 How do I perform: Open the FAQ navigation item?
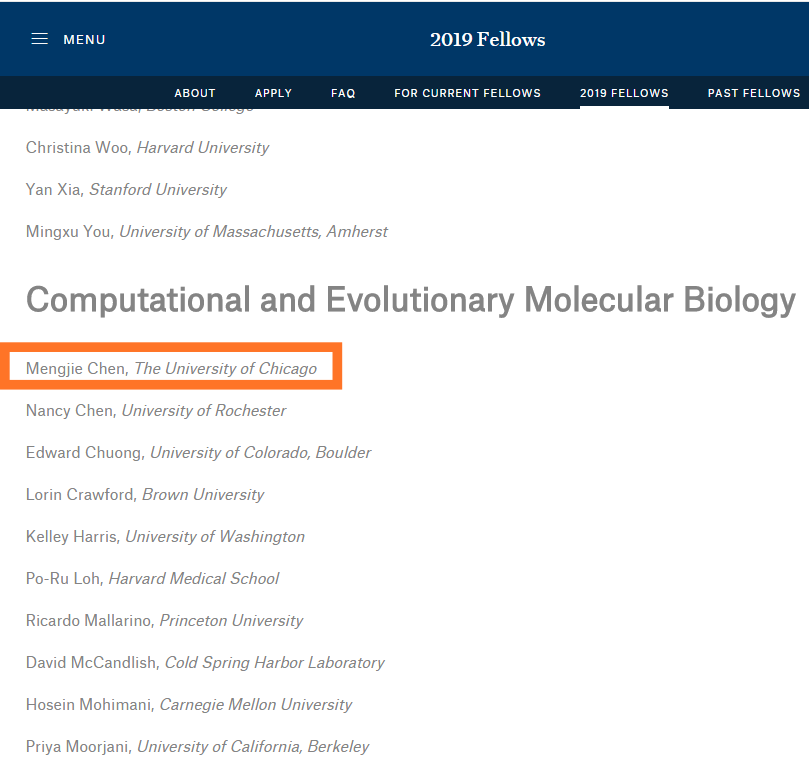pyautogui.click(x=343, y=93)
